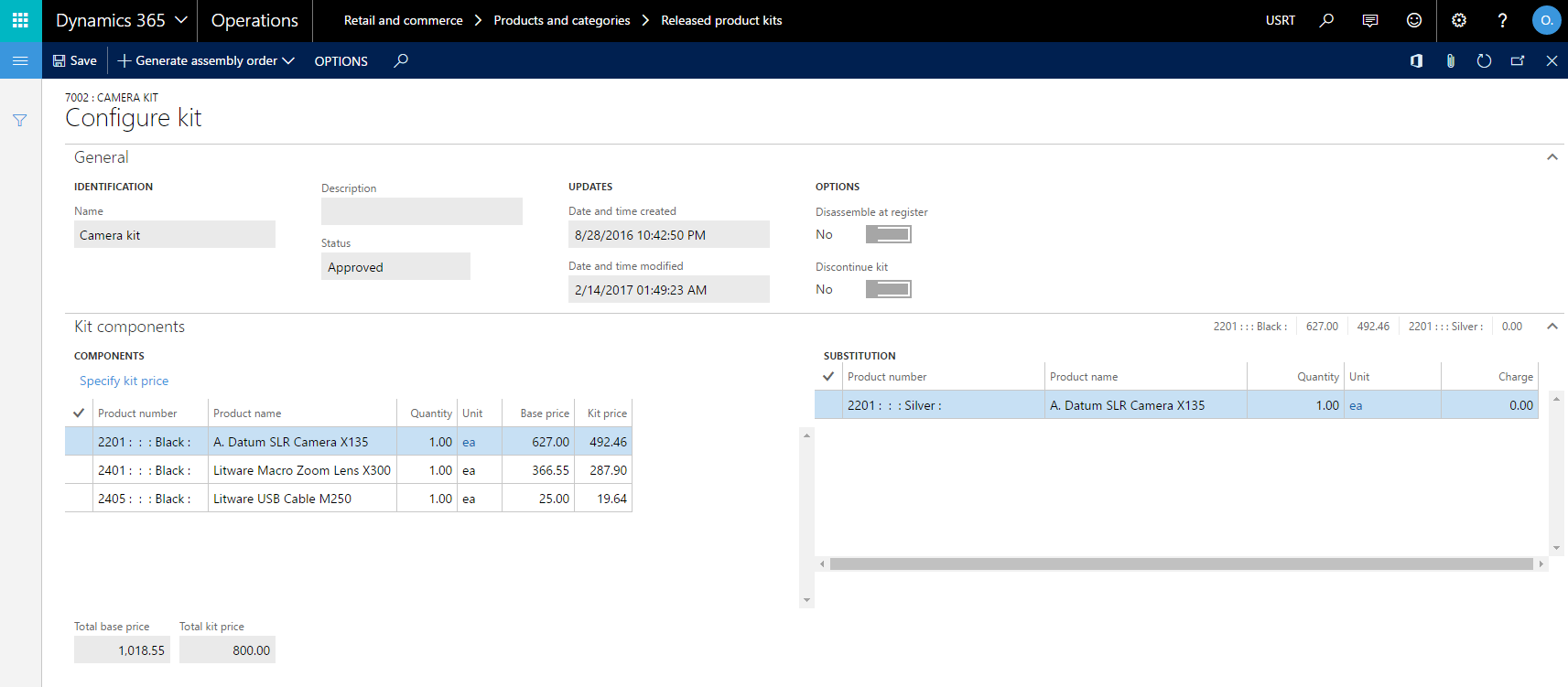Open the settings gear
1568x687 pixels.
click(1459, 20)
